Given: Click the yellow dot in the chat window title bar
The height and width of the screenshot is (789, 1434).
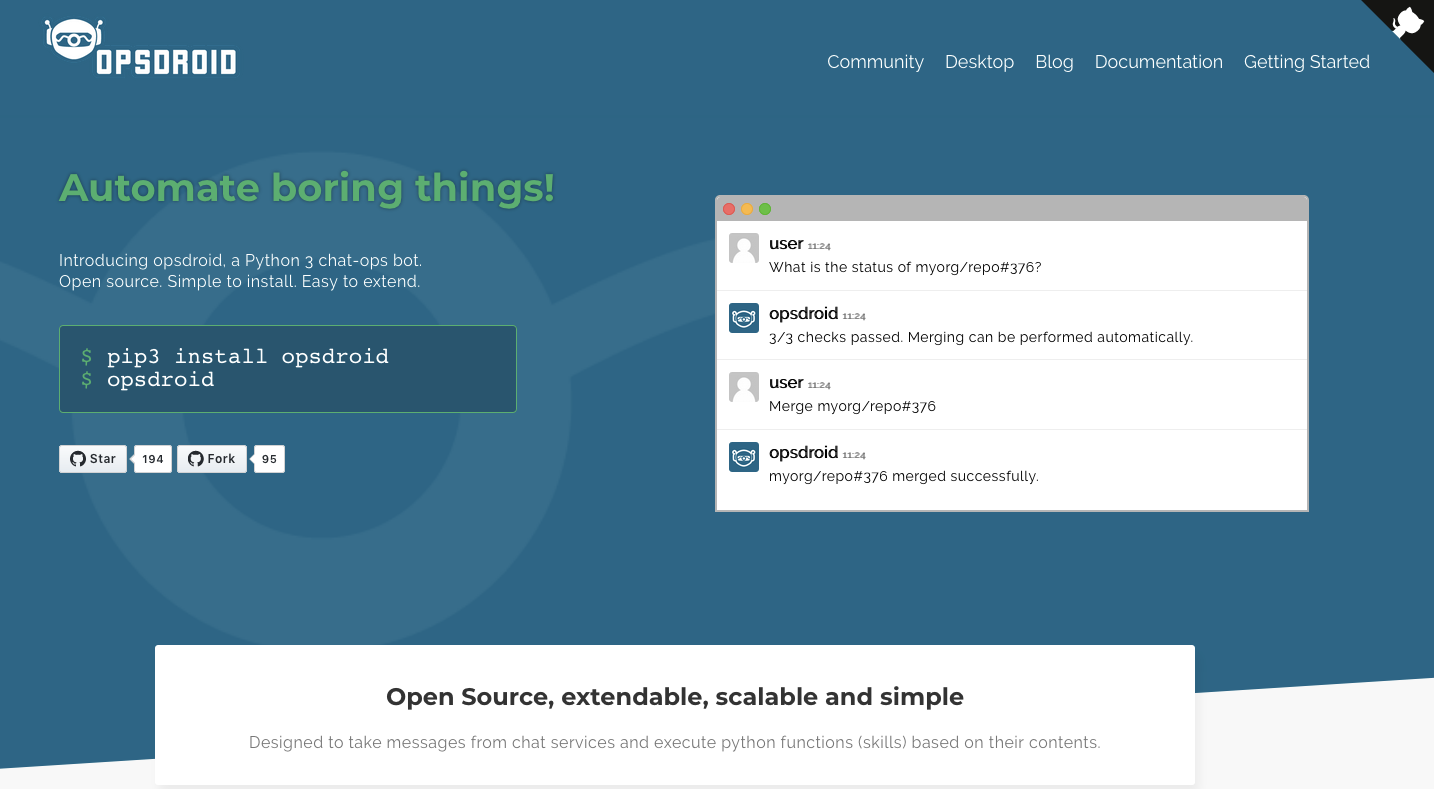Looking at the screenshot, I should click(x=747, y=209).
